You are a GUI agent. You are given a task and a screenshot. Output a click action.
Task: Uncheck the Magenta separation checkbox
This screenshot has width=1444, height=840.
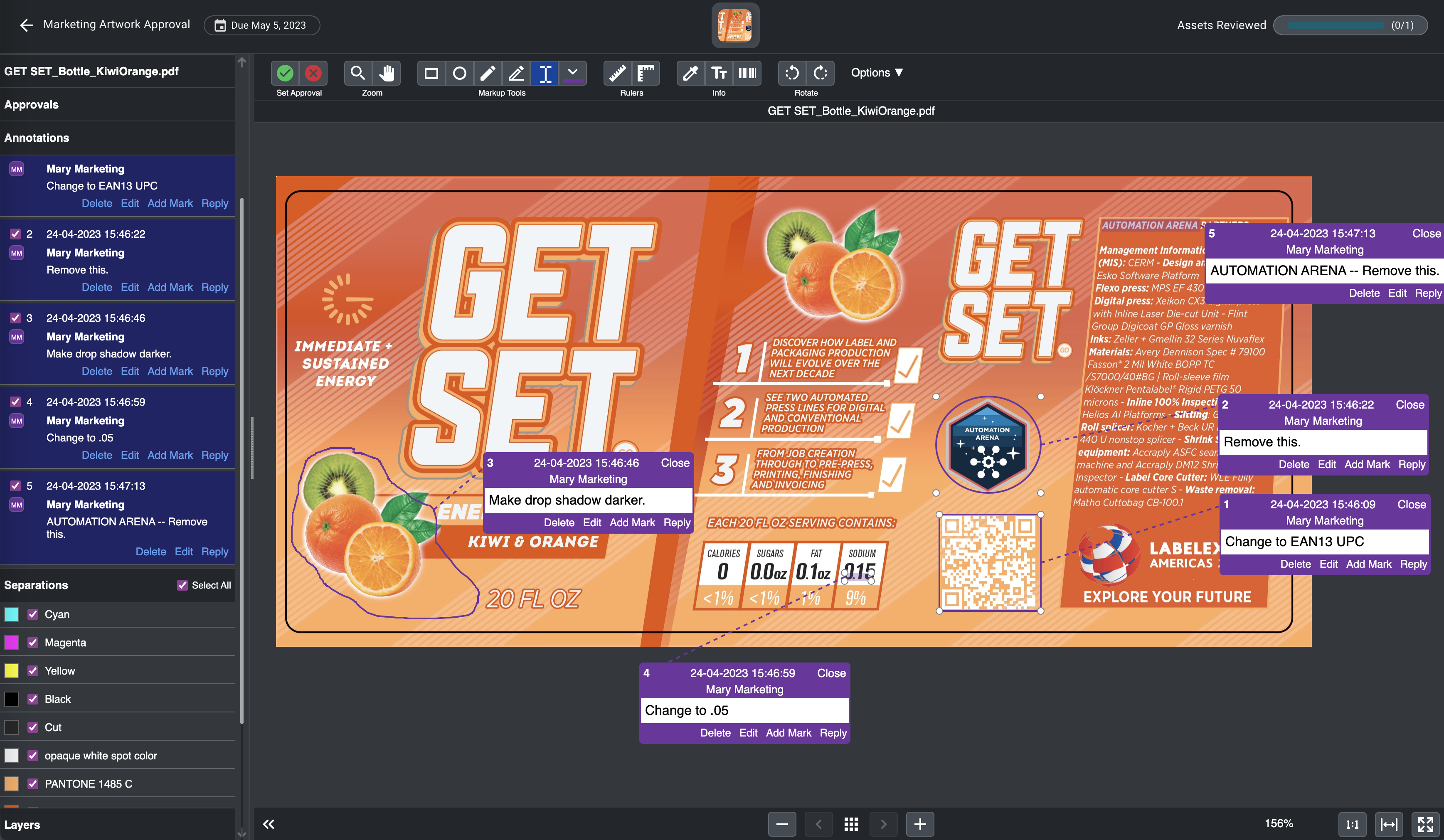33,642
